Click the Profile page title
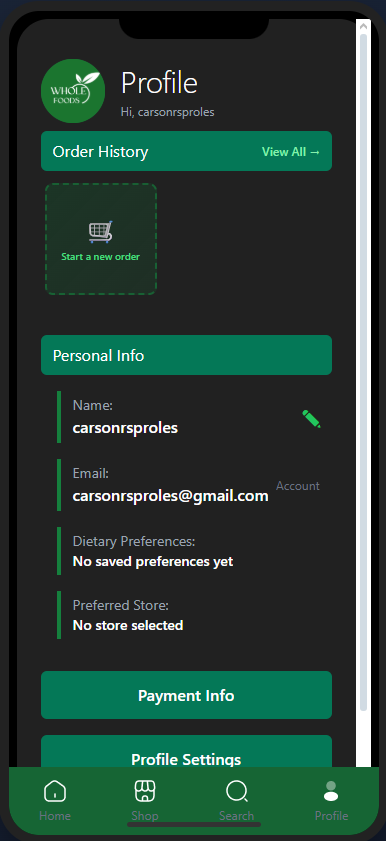This screenshot has width=386, height=841. click(x=159, y=83)
